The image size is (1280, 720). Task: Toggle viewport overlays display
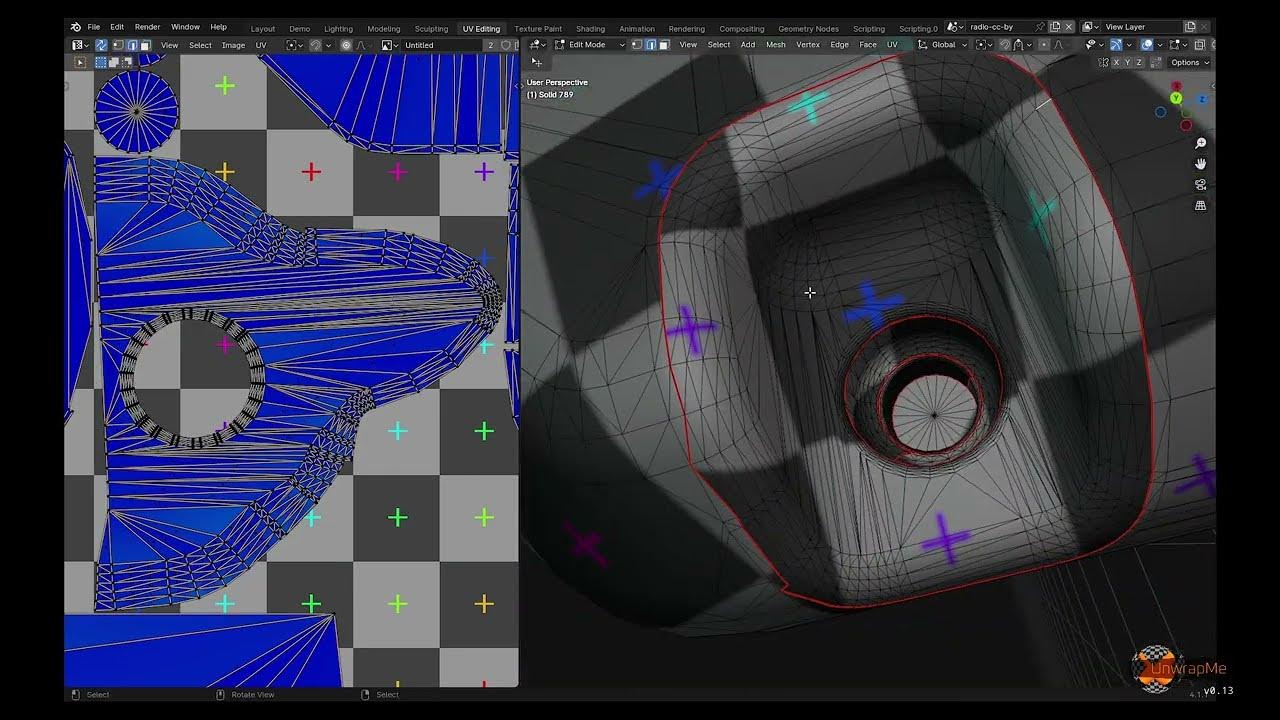click(x=1147, y=45)
